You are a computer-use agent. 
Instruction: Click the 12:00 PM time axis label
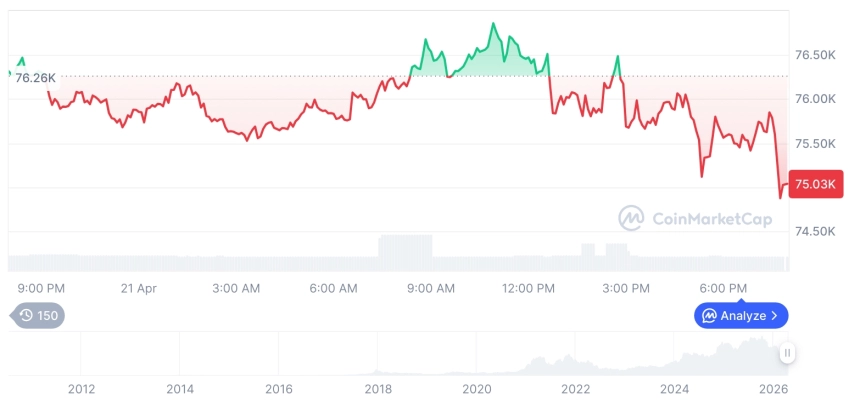[x=528, y=288]
